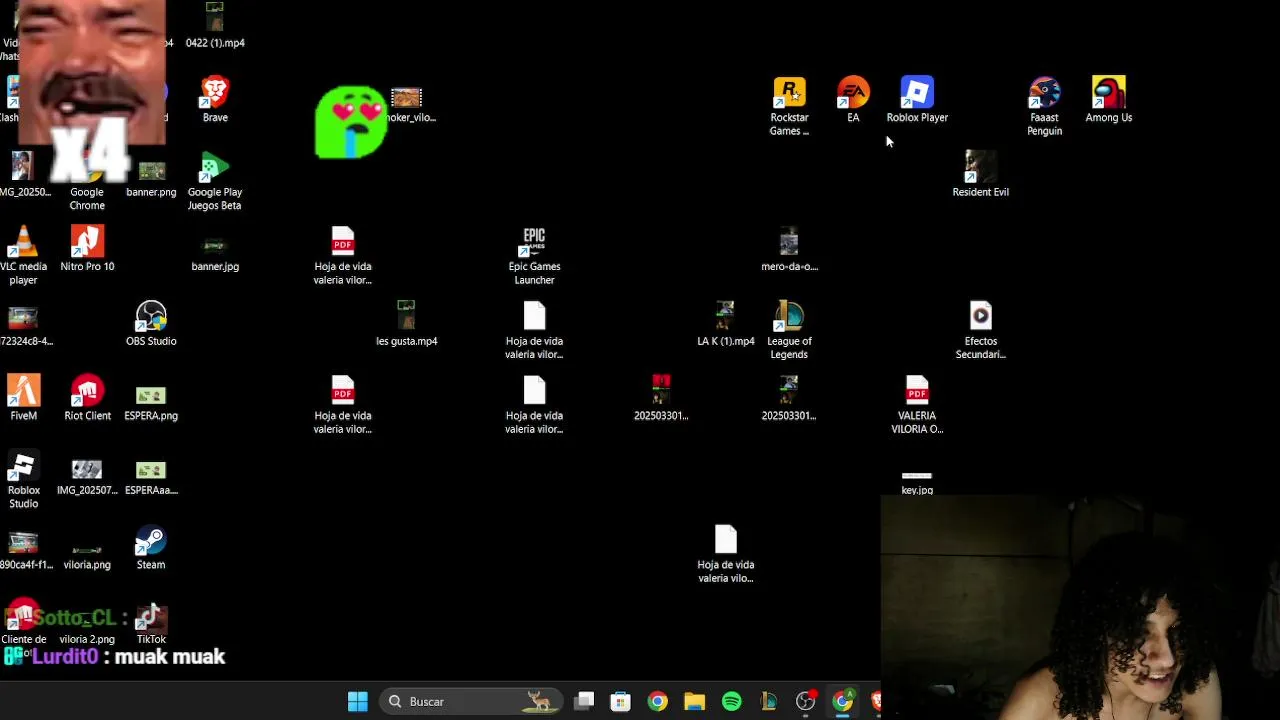Select the ESPERA.png image file
This screenshot has height=720, width=1280.
(151, 403)
